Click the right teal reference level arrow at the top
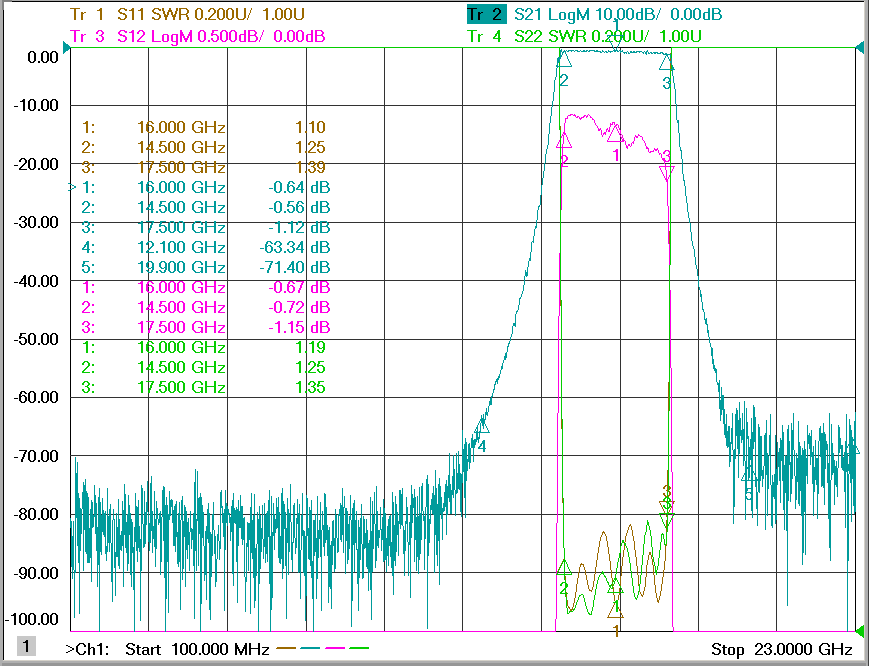The height and width of the screenshot is (666, 869). coord(860,48)
